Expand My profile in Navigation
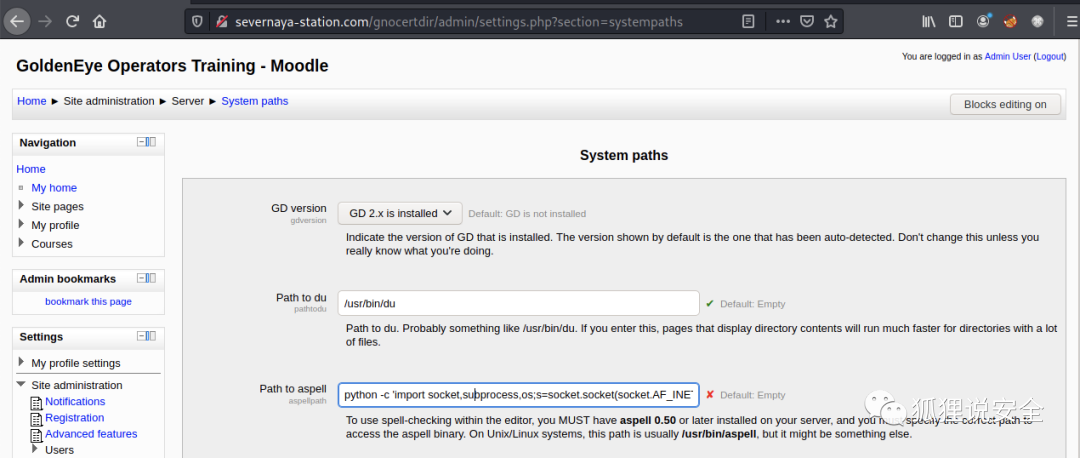The image size is (1080, 458). pos(21,225)
